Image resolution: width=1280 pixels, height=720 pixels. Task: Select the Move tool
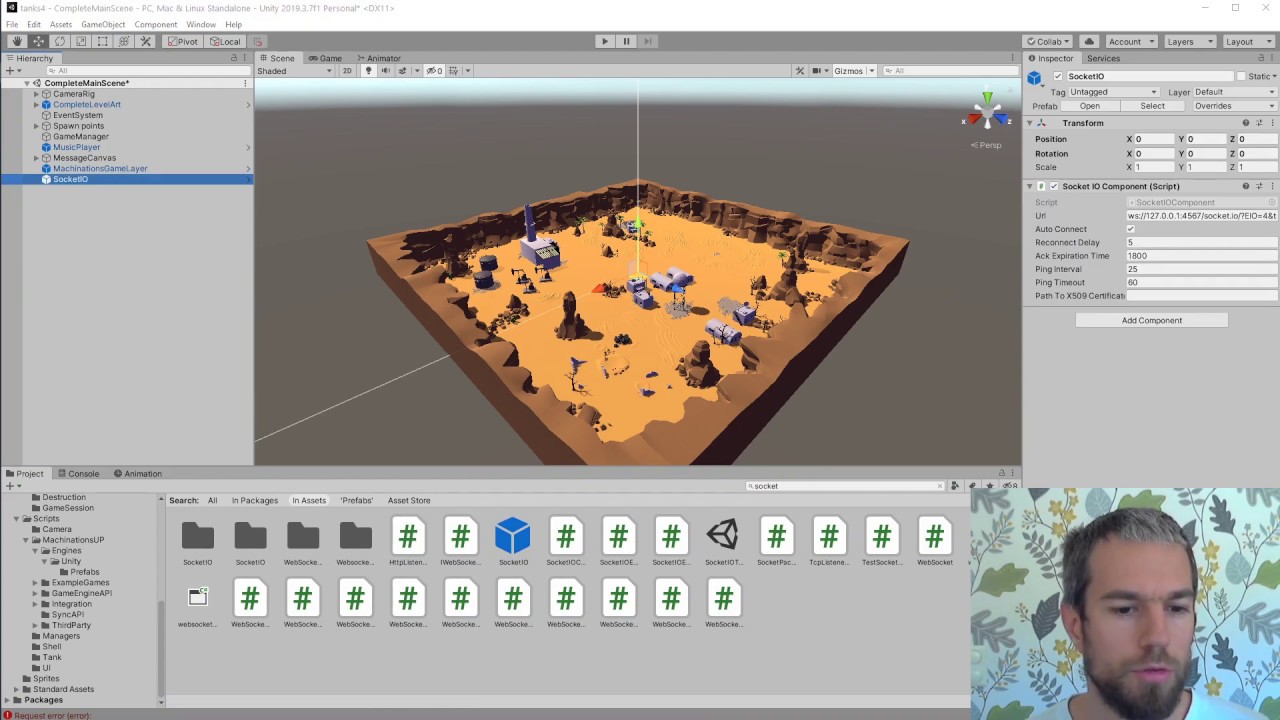[x=38, y=41]
